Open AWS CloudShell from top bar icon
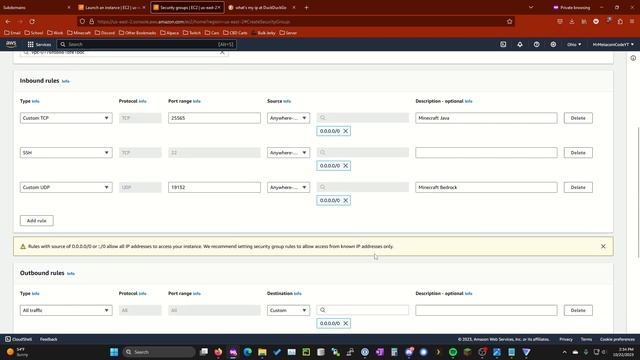 pyautogui.click(x=503, y=44)
